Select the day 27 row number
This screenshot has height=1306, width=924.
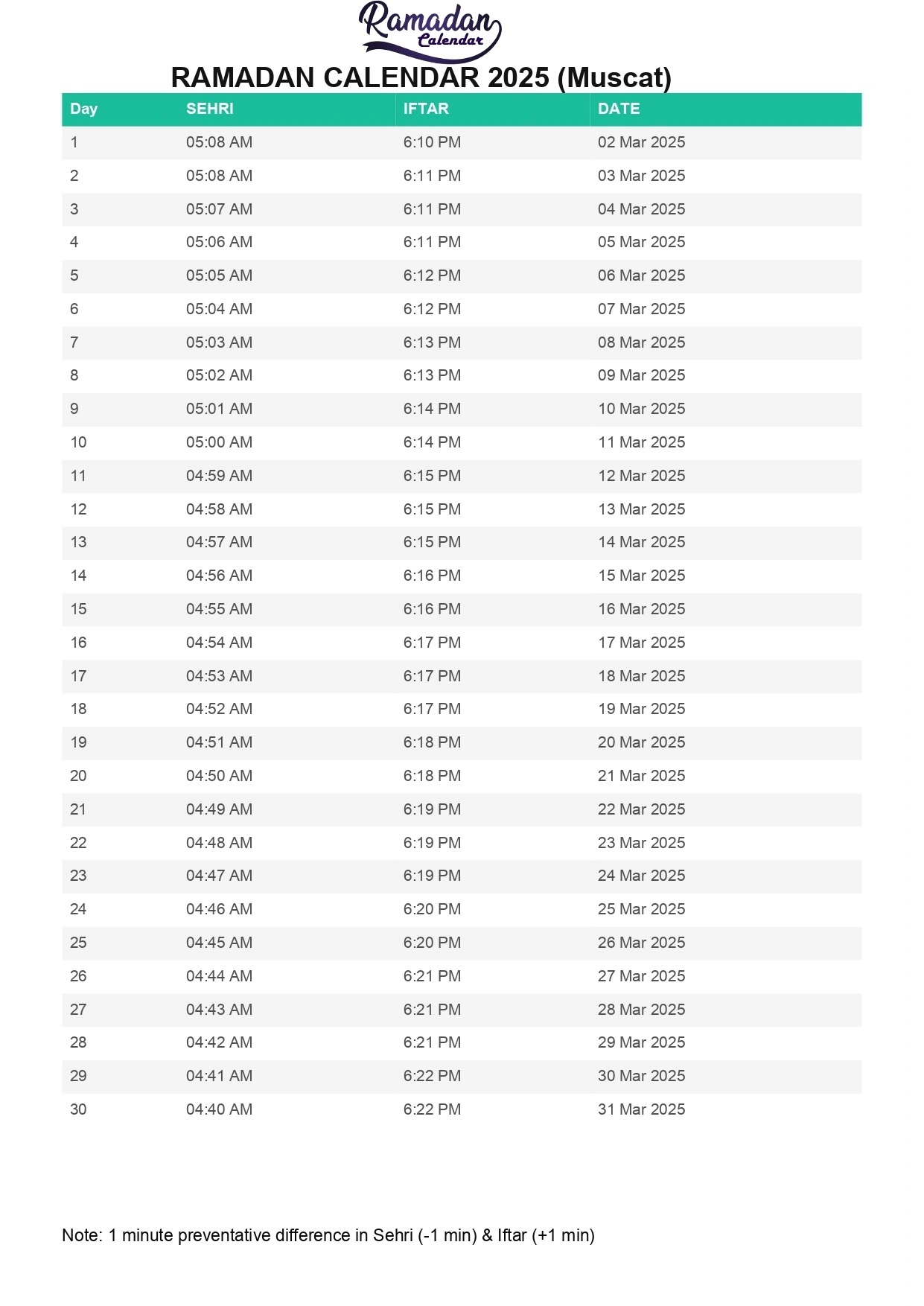[x=78, y=1010]
